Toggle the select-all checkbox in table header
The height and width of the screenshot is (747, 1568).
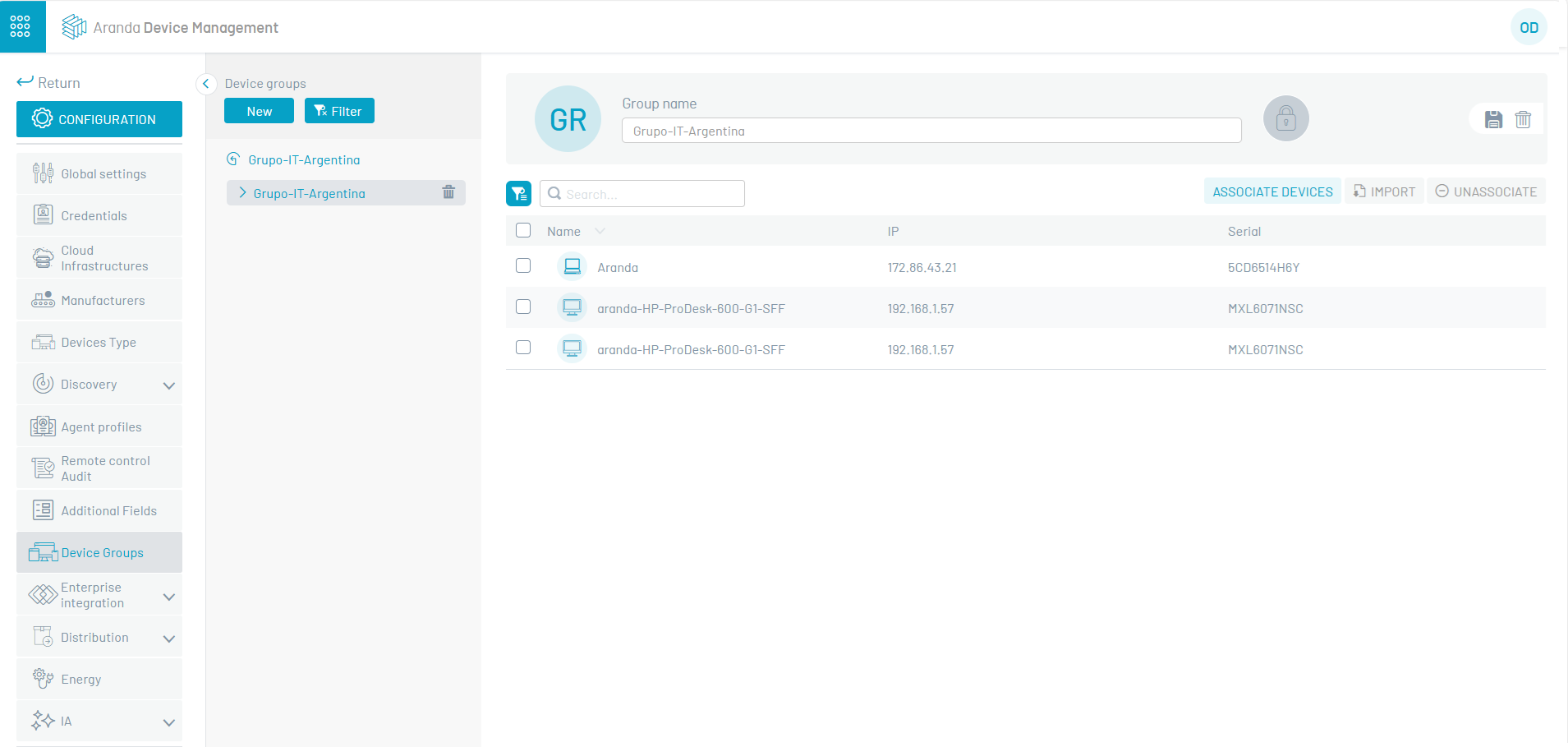(x=523, y=231)
